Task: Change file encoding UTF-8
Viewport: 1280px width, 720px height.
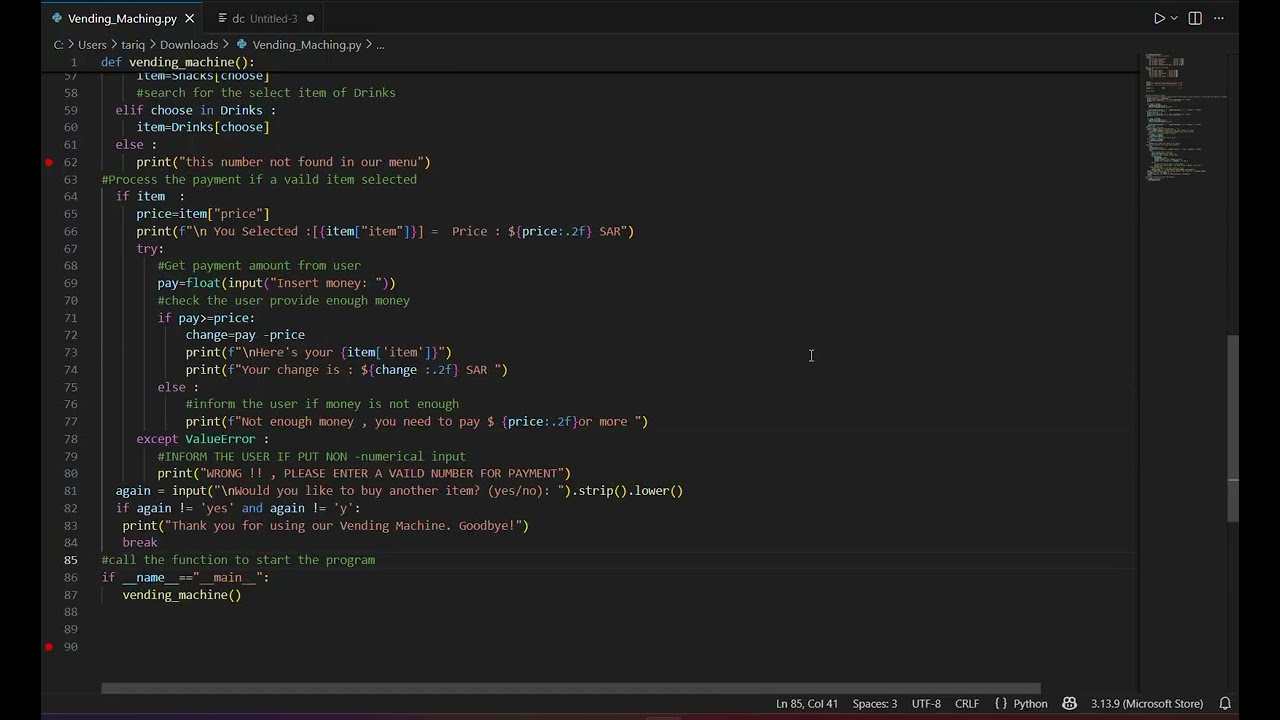Action: click(x=926, y=704)
